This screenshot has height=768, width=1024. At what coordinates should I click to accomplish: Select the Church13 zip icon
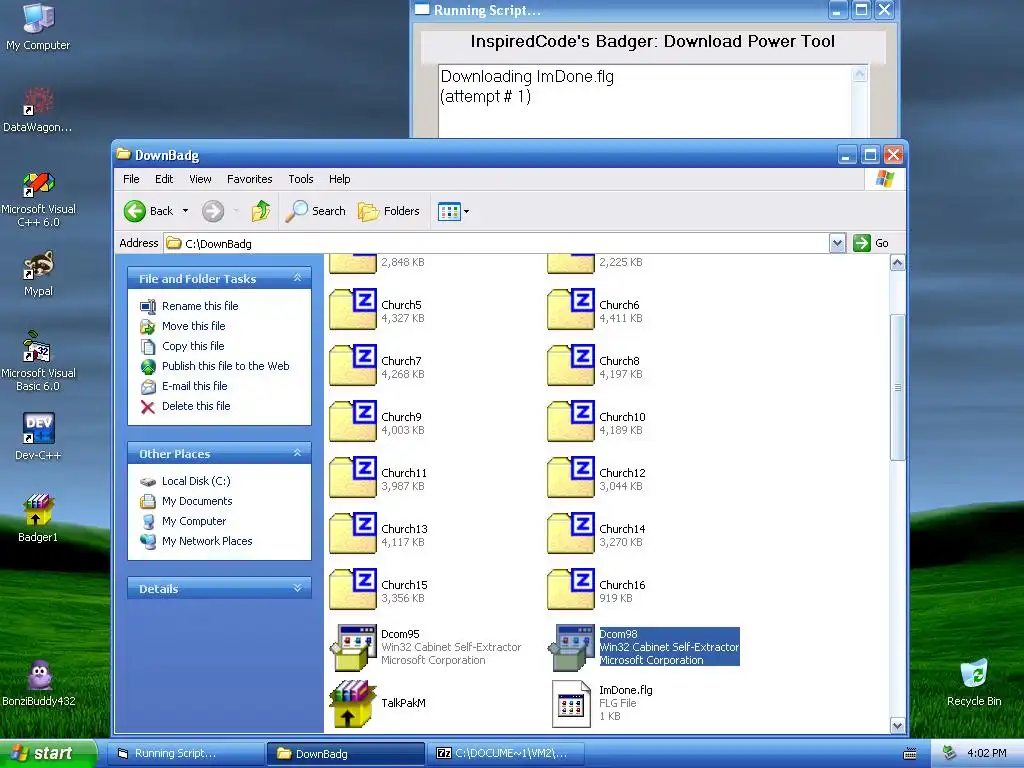(x=353, y=534)
